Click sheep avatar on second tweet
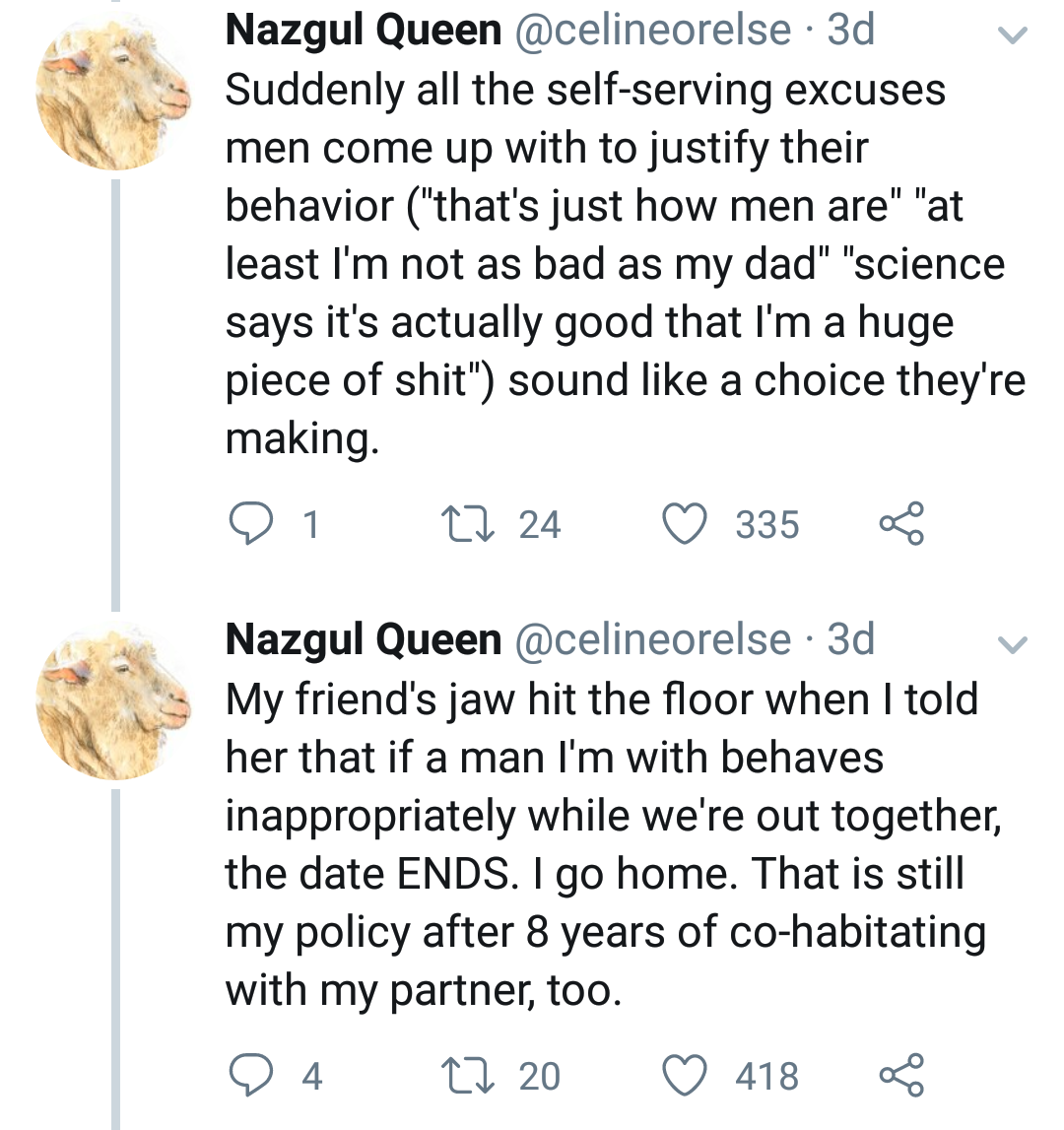 click(112, 704)
